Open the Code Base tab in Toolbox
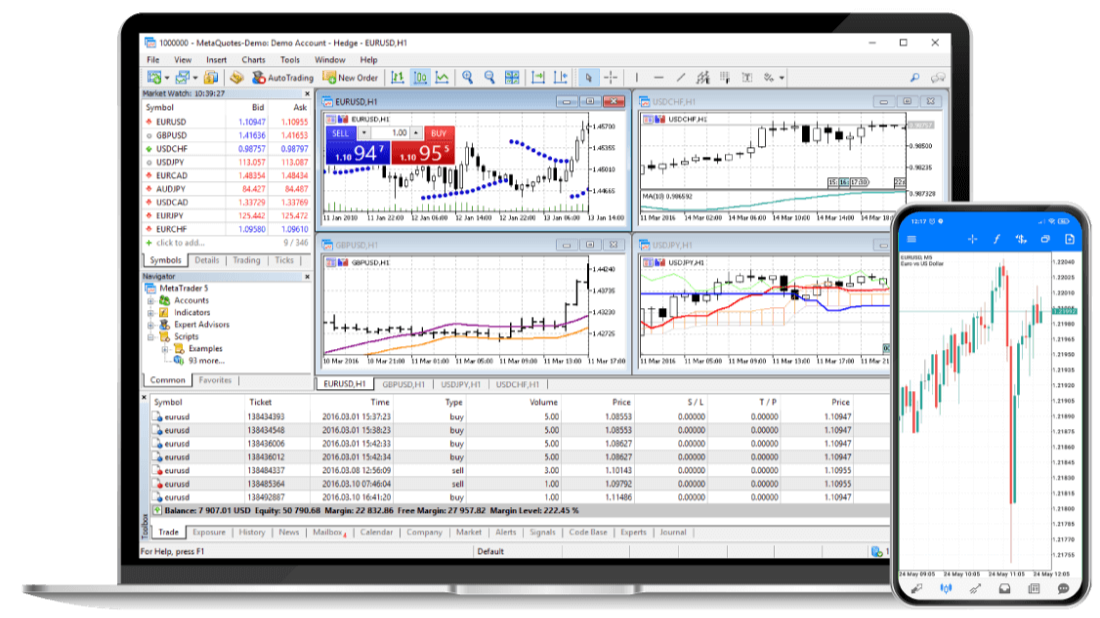Screen dimensions: 1100x618 (x=588, y=532)
